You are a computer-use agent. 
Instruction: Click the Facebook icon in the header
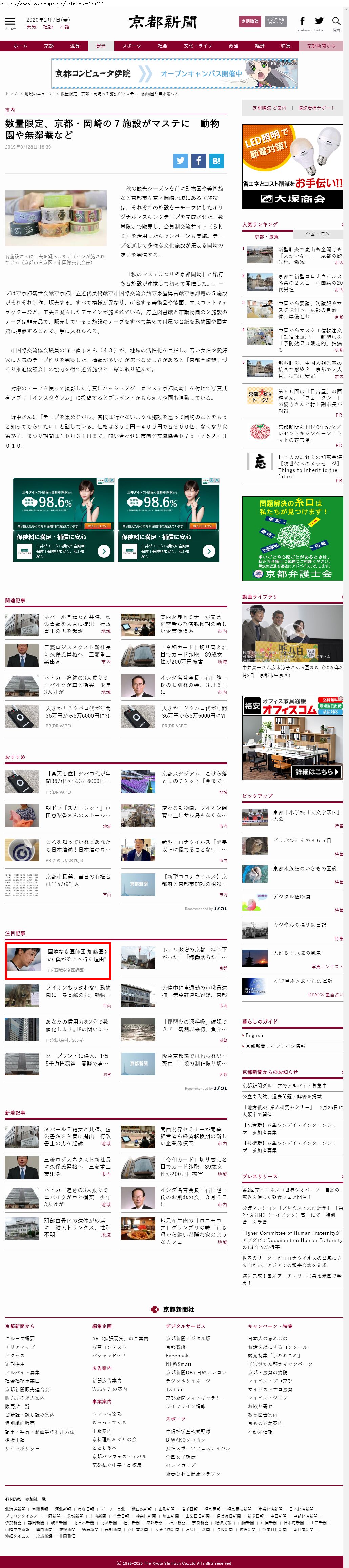point(302,22)
